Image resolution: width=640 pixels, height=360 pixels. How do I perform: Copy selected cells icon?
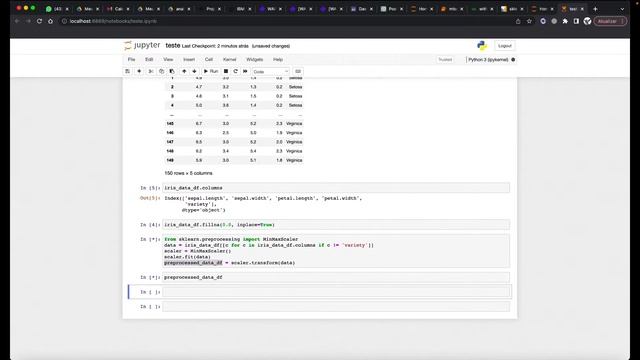(x=161, y=71)
